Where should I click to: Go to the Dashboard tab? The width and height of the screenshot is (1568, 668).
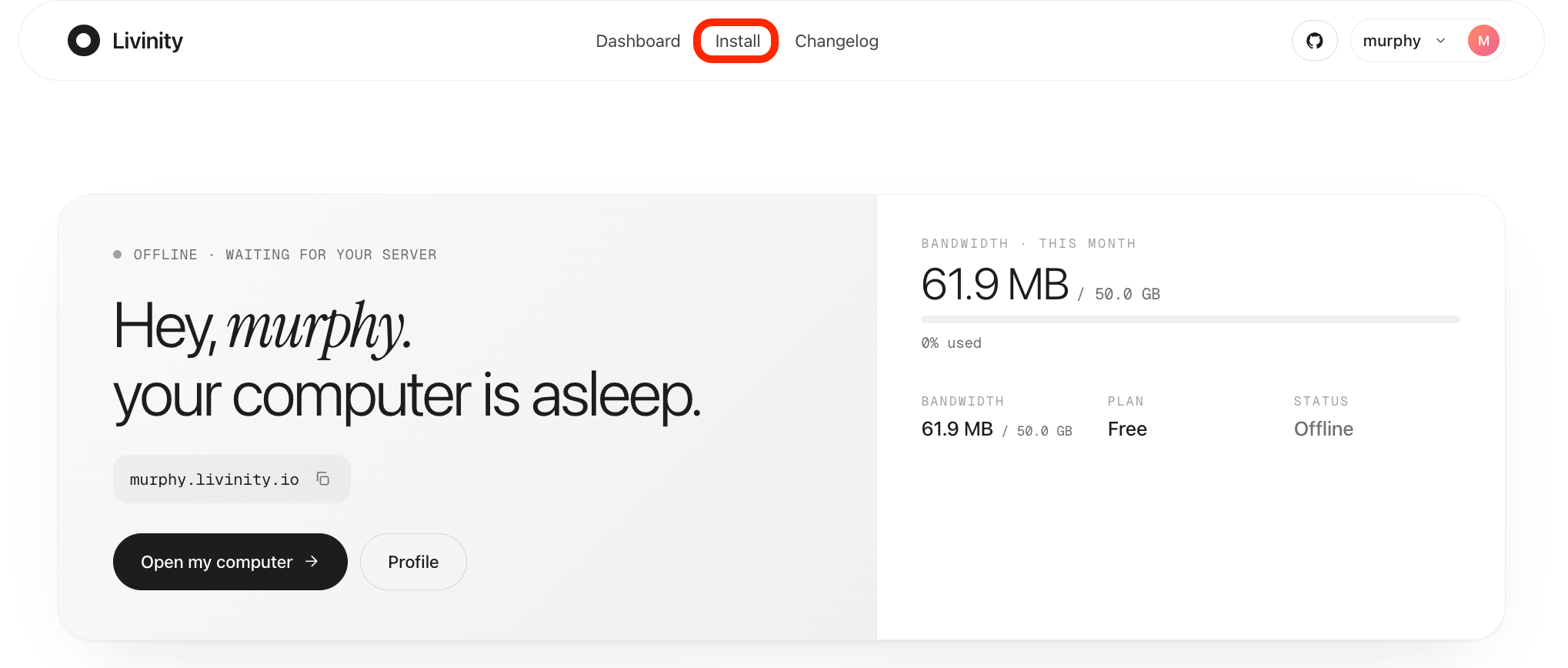point(638,41)
